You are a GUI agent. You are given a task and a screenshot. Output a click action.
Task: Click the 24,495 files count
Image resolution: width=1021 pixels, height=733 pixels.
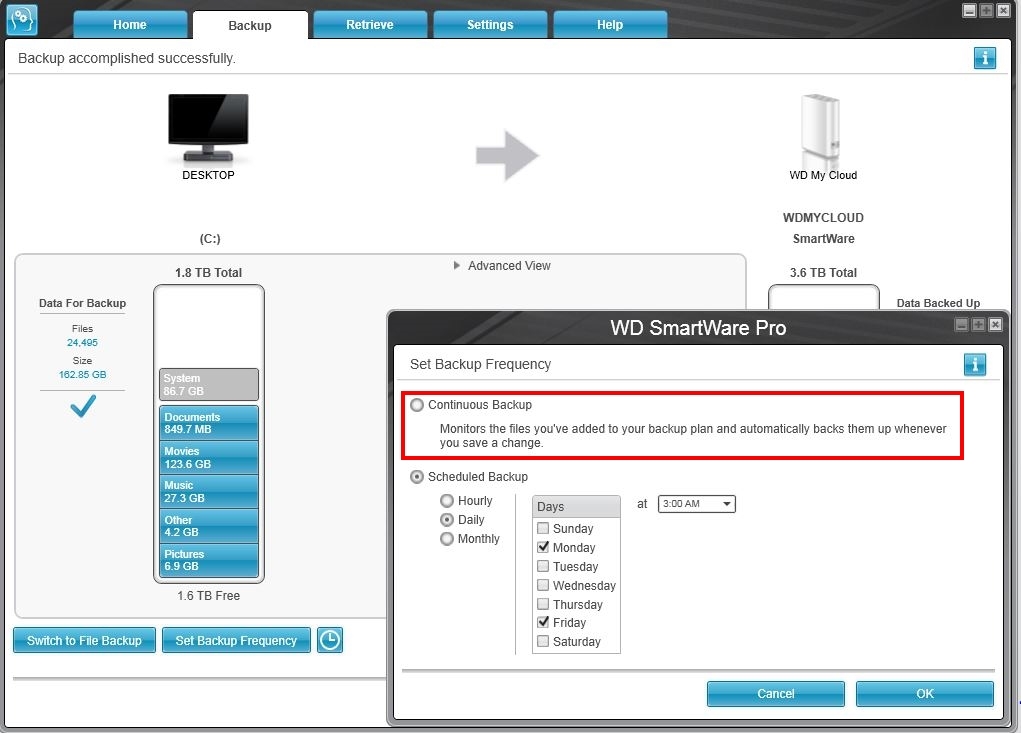pos(82,342)
